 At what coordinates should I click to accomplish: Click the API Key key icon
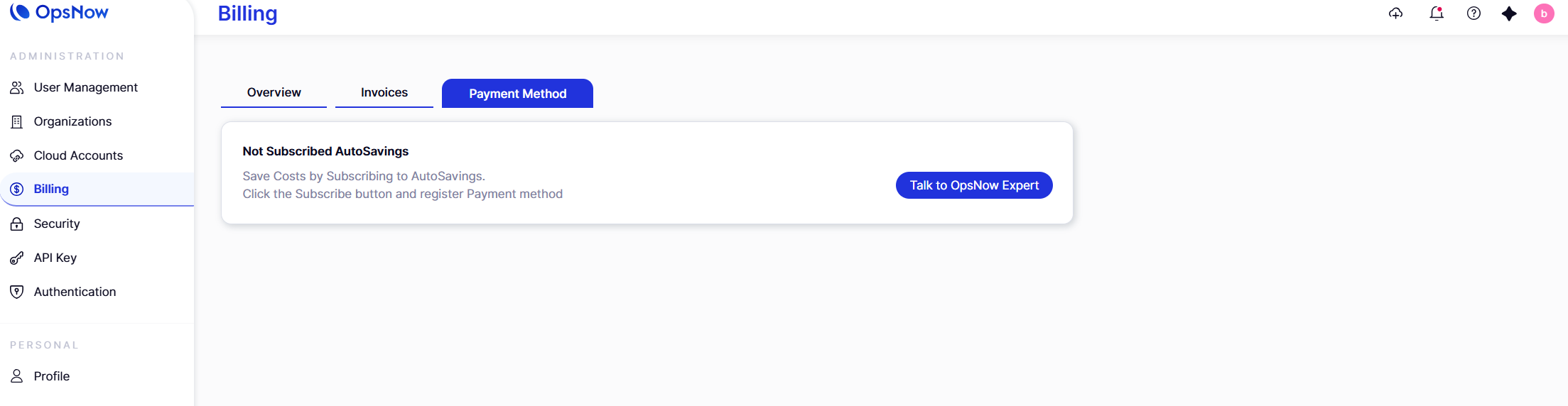[x=17, y=258]
